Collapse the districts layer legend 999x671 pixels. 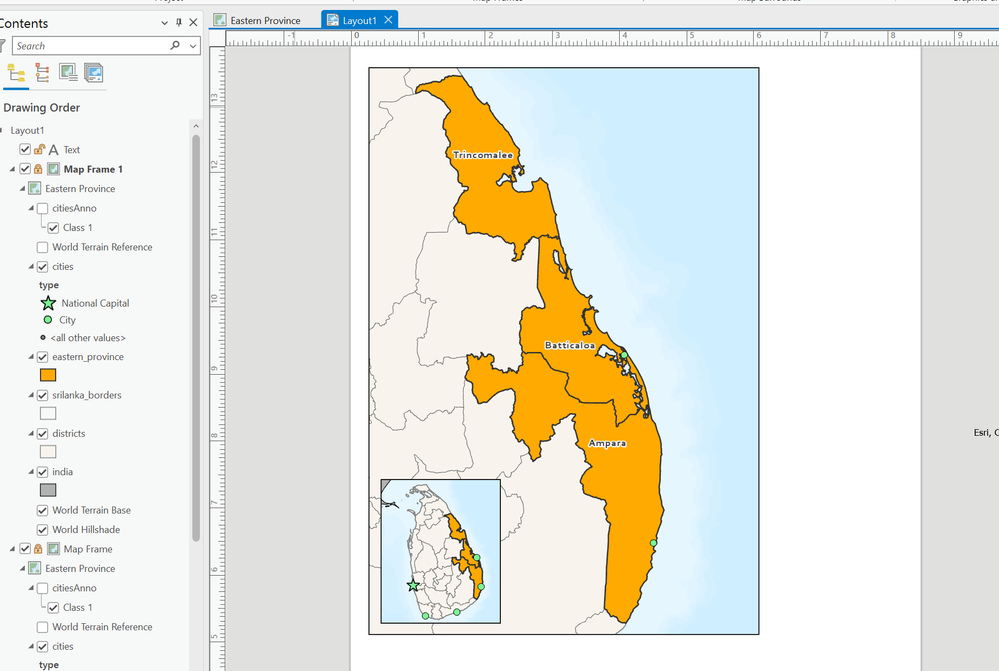(31, 433)
